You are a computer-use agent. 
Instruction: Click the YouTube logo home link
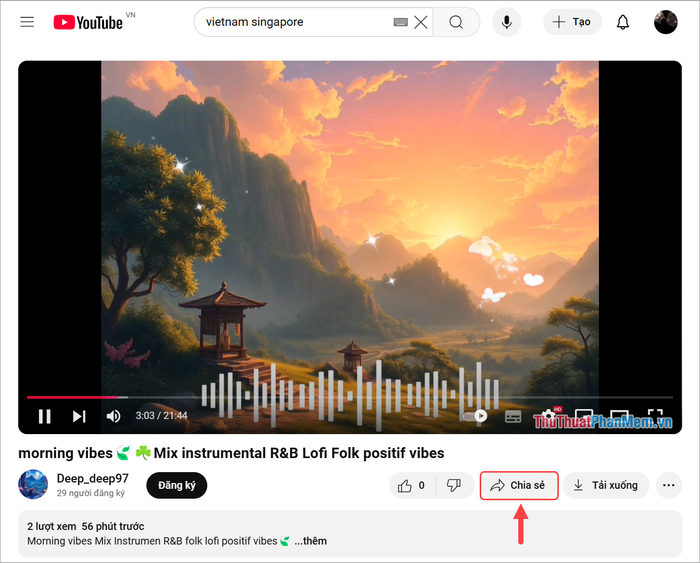pyautogui.click(x=88, y=22)
